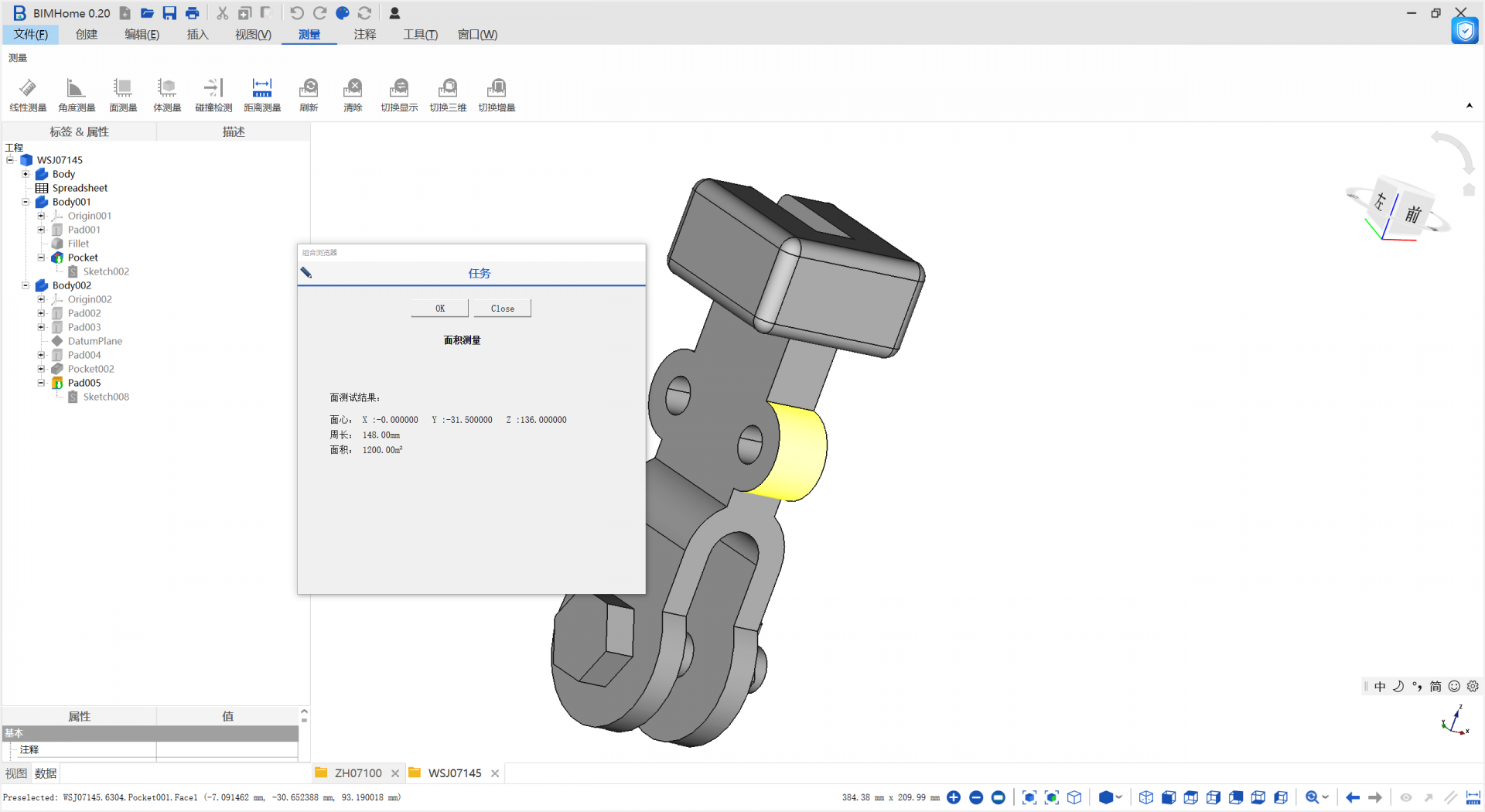1485x812 pixels.
Task: Collapse the Body002 tree node
Action: pyautogui.click(x=26, y=285)
